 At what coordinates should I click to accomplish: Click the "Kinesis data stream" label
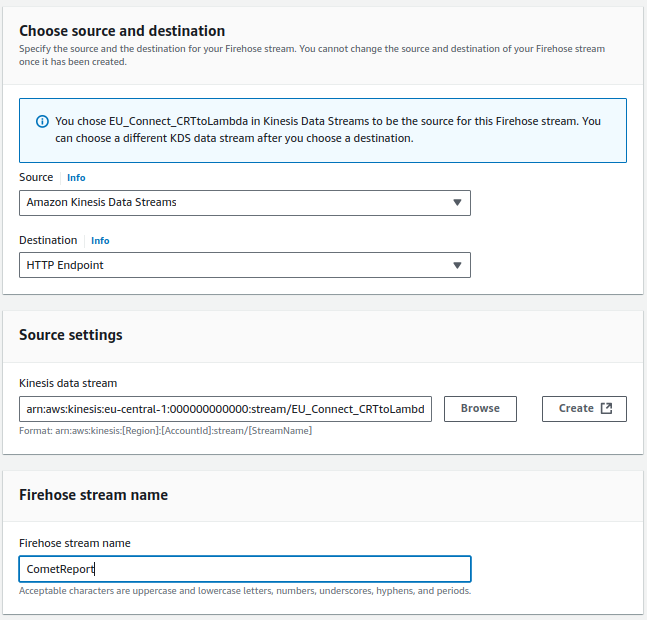tap(68, 383)
